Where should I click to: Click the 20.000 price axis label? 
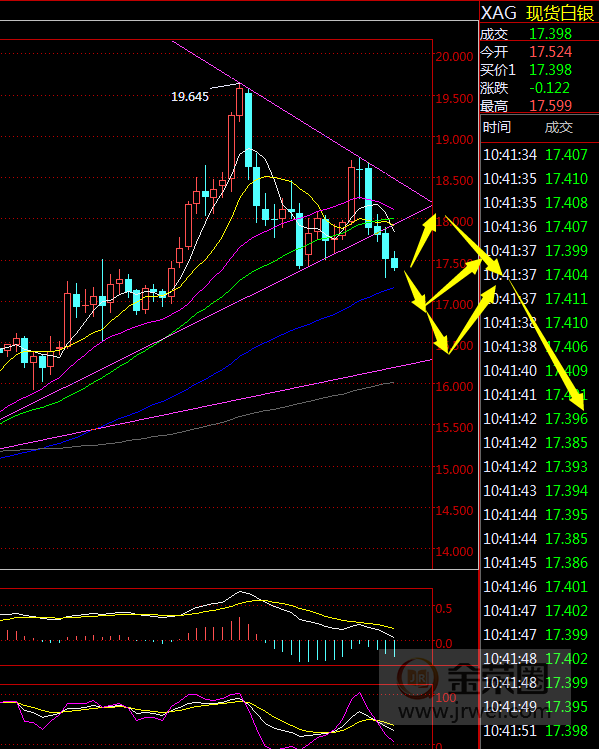pyautogui.click(x=454, y=56)
